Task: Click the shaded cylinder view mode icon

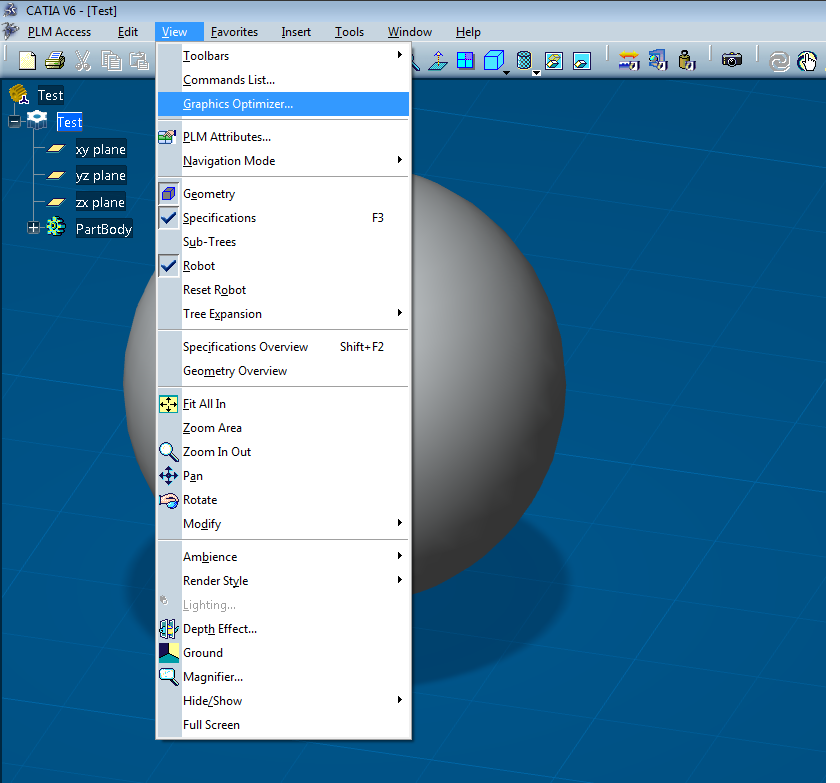Action: tap(524, 61)
